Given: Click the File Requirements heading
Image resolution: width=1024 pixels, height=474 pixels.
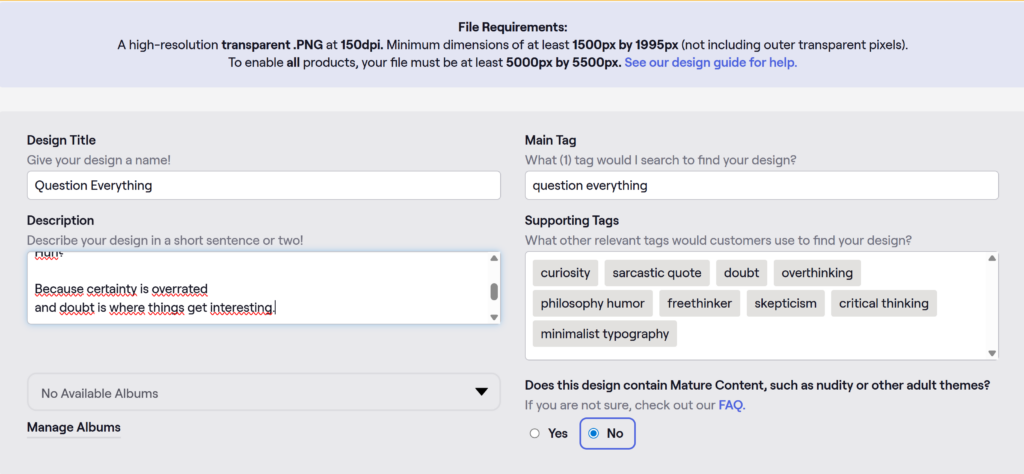Looking at the screenshot, I should (x=512, y=27).
